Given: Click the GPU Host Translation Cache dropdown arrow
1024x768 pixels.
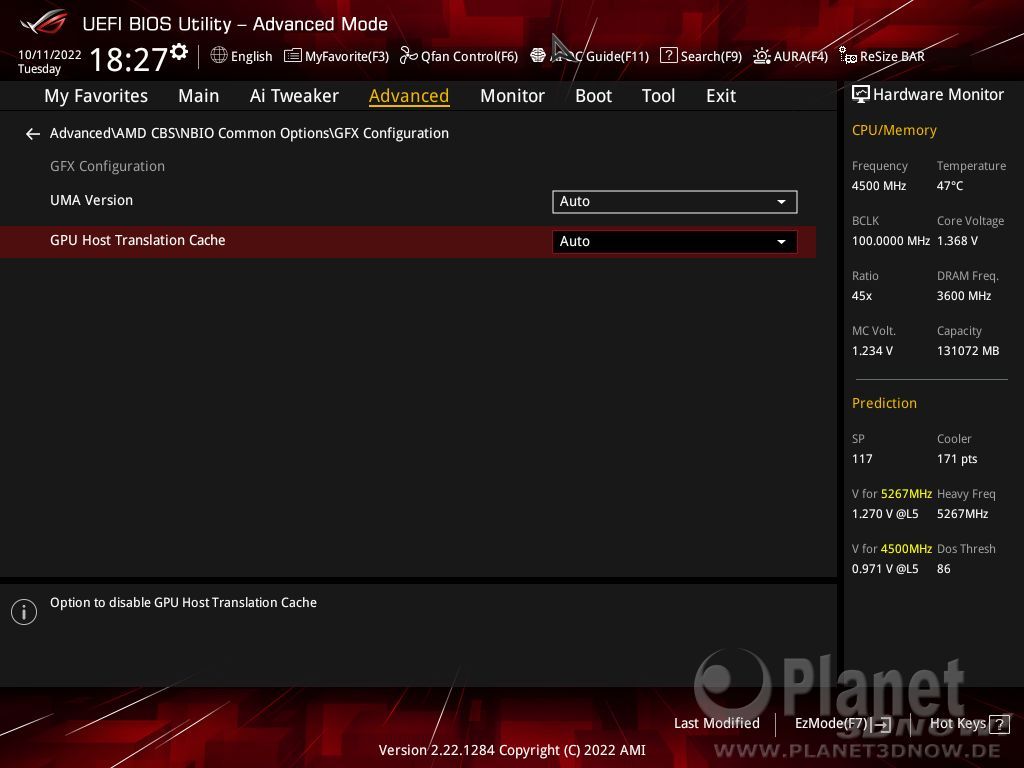Looking at the screenshot, I should [x=781, y=242].
